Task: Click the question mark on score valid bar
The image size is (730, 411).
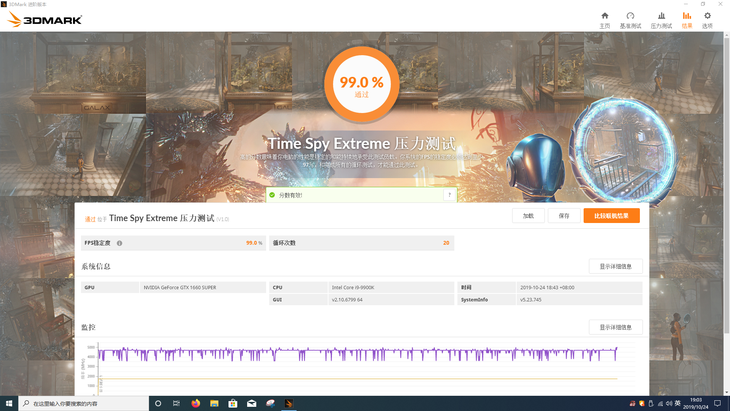Action: click(449, 195)
